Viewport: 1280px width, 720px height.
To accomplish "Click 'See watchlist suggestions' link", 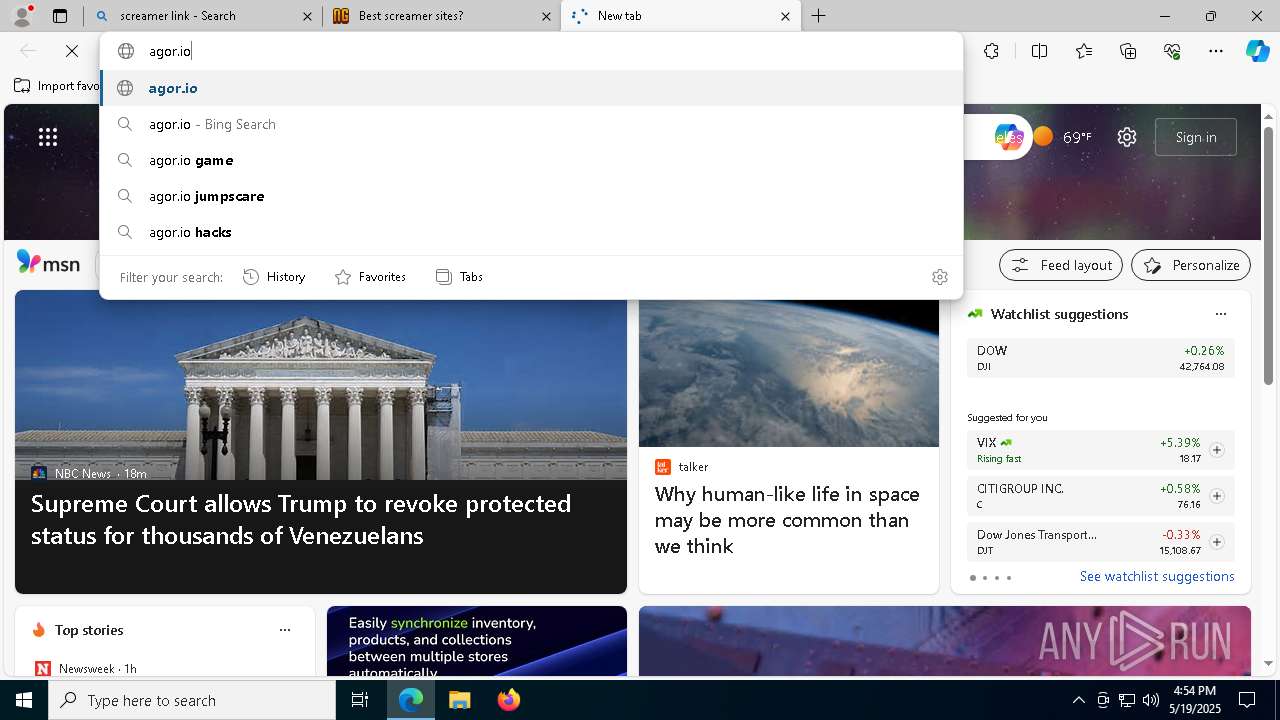I will (1157, 577).
